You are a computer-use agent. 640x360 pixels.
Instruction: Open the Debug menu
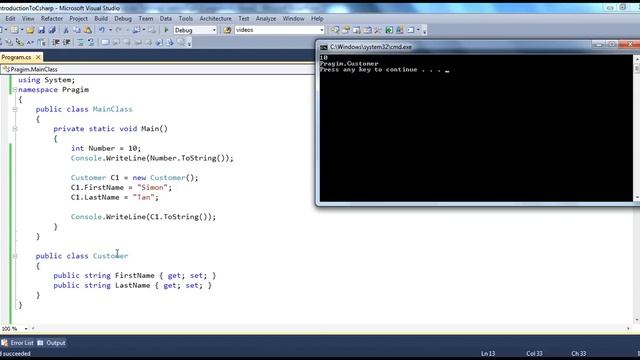(123, 18)
